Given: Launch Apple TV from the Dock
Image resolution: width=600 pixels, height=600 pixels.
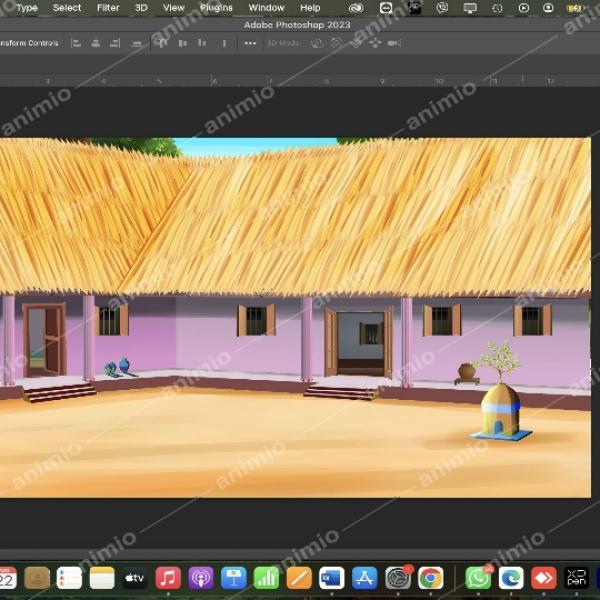Looking at the screenshot, I should (135, 578).
